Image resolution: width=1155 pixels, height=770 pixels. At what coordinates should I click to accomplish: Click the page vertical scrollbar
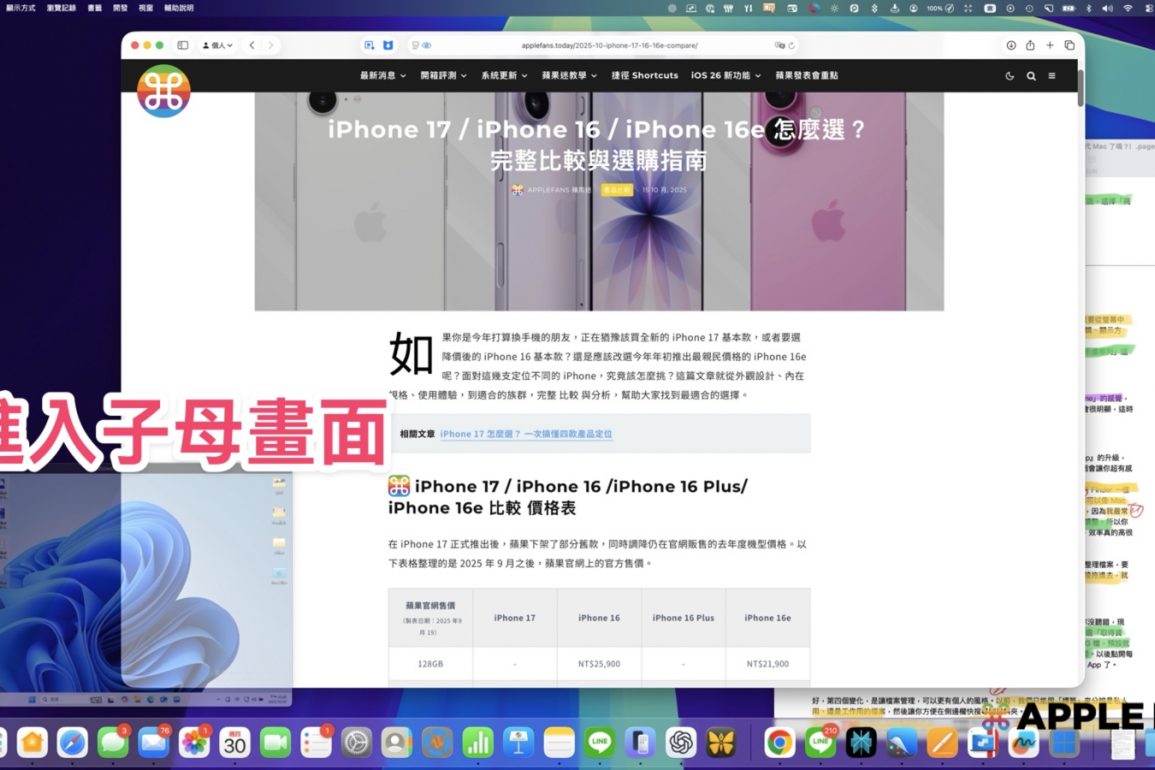coord(1080,88)
